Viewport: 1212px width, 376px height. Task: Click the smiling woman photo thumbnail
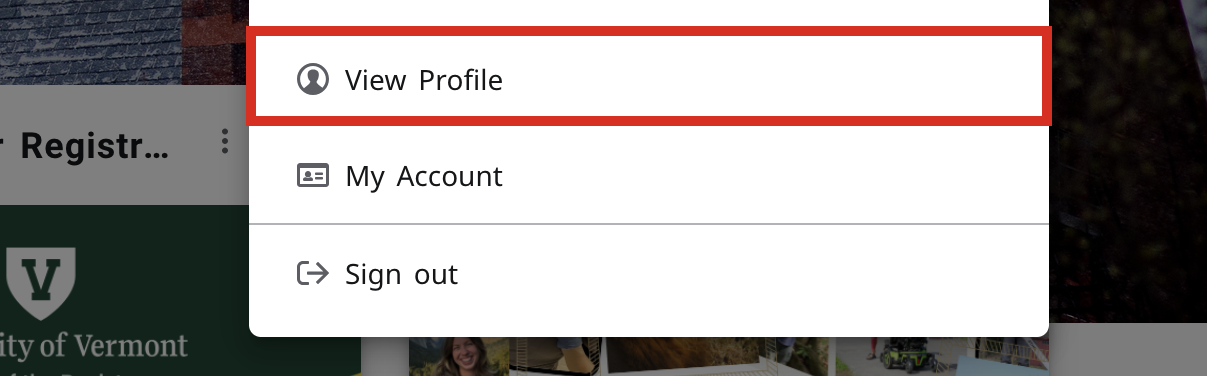pos(458,356)
